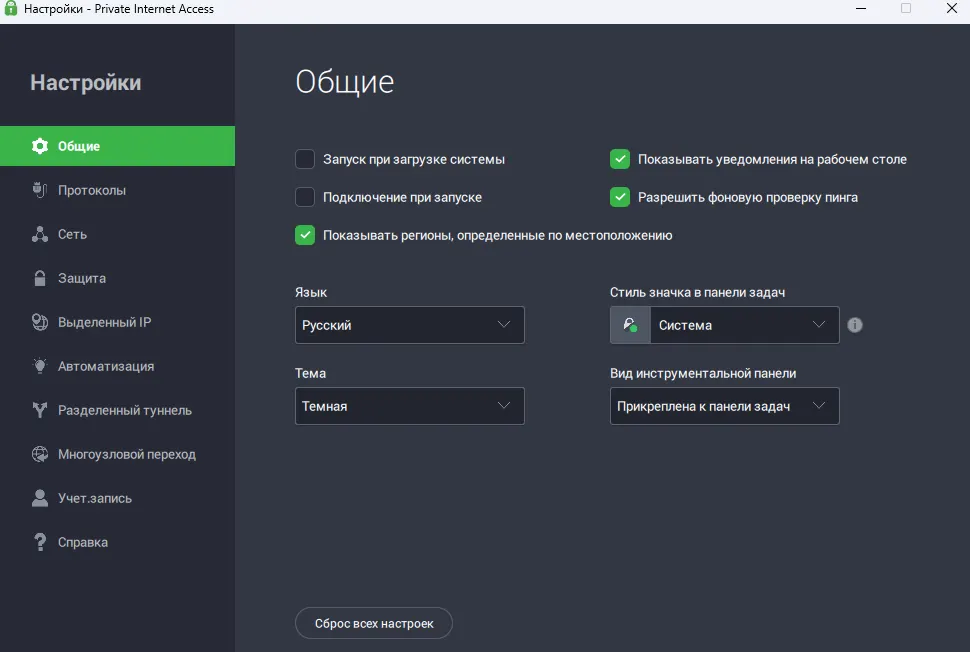Viewport: 970px width, 652px height.
Task: Switch to the Учет.запись section
Action: pos(89,498)
